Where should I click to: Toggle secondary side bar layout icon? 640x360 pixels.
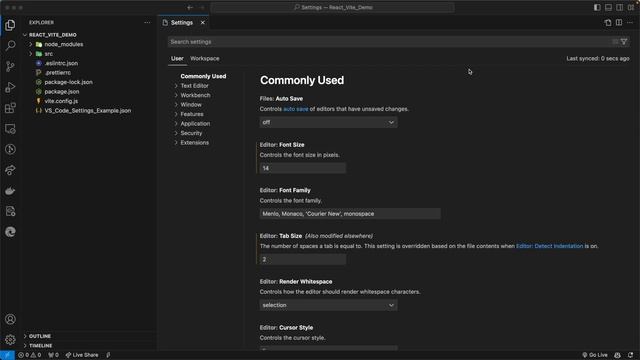620,7
